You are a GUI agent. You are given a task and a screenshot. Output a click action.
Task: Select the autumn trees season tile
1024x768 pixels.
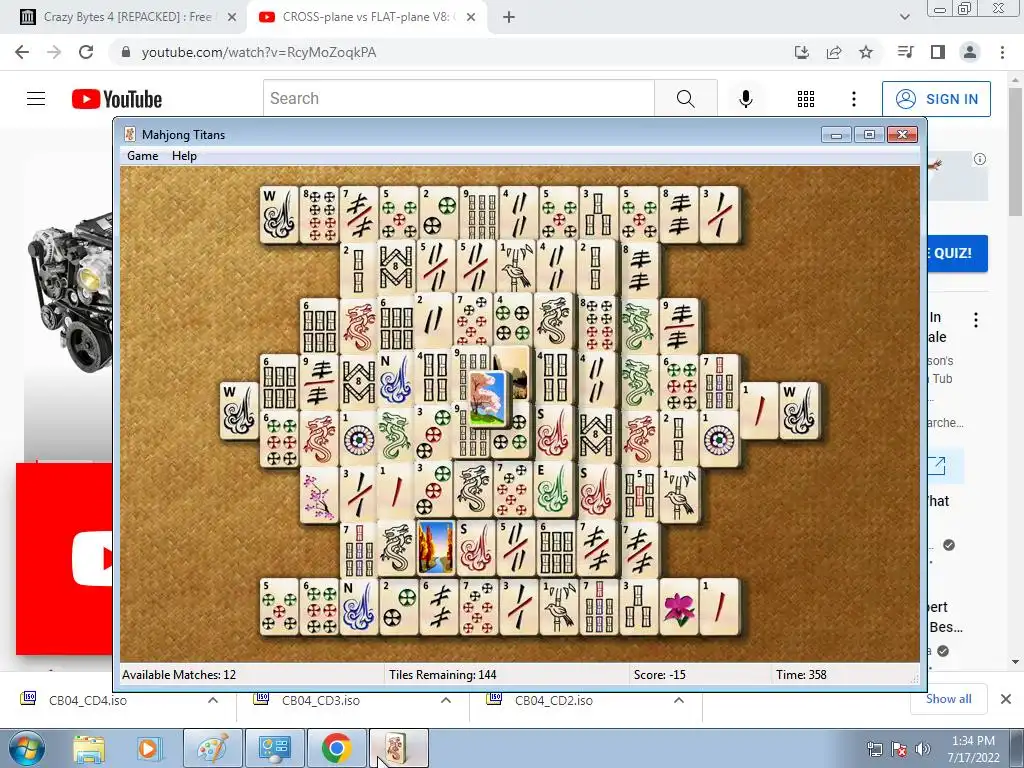436,547
